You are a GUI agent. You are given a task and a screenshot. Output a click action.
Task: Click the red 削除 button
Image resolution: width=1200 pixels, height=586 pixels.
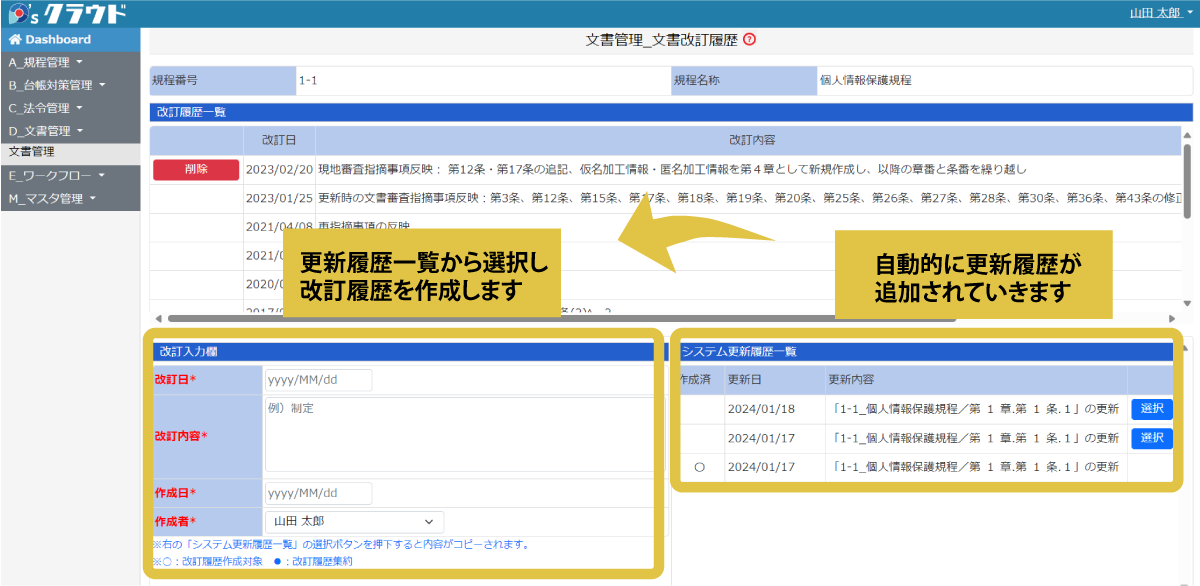(x=194, y=169)
